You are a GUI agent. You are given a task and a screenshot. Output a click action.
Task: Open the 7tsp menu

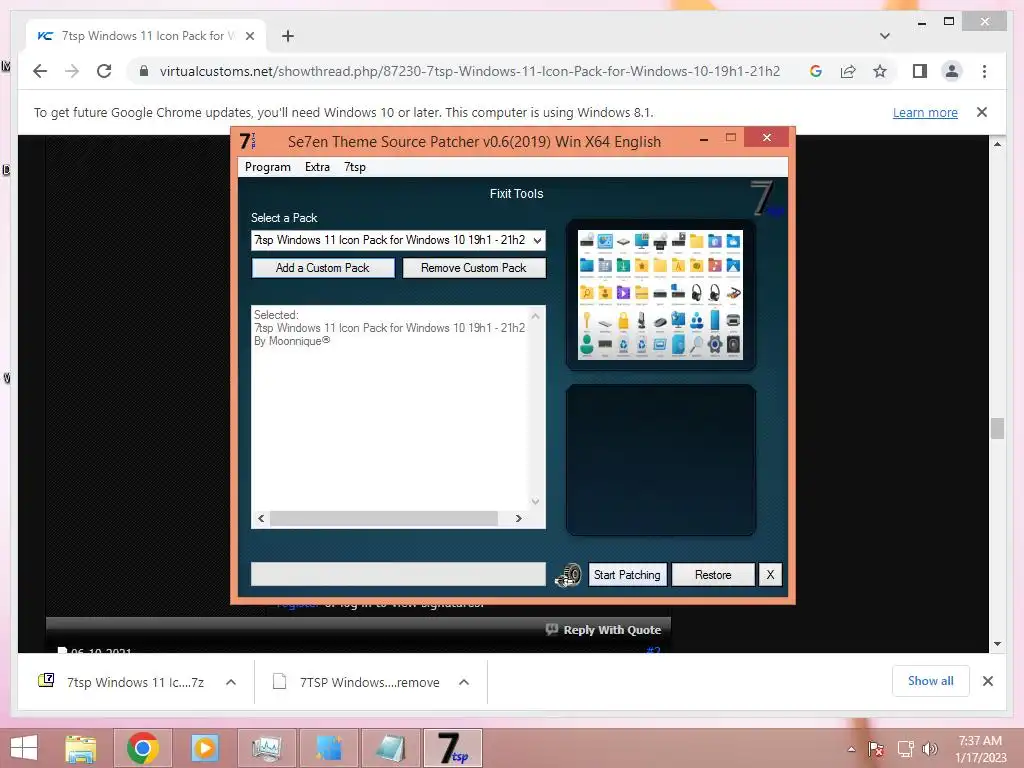355,167
